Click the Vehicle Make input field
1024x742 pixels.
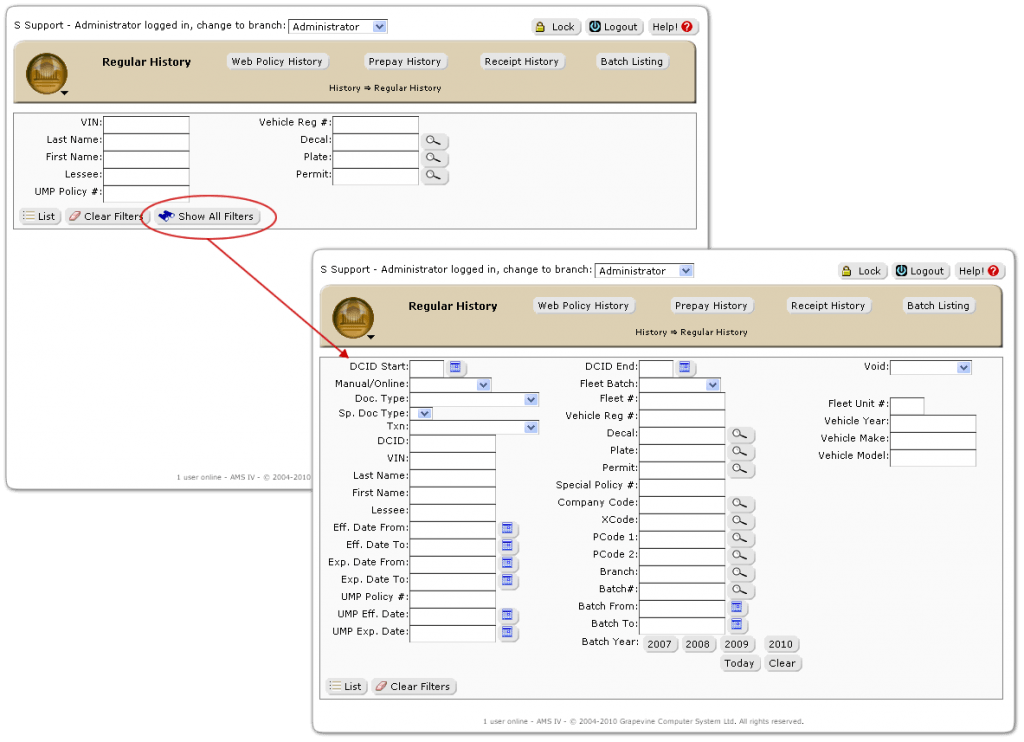pyautogui.click(x=932, y=440)
